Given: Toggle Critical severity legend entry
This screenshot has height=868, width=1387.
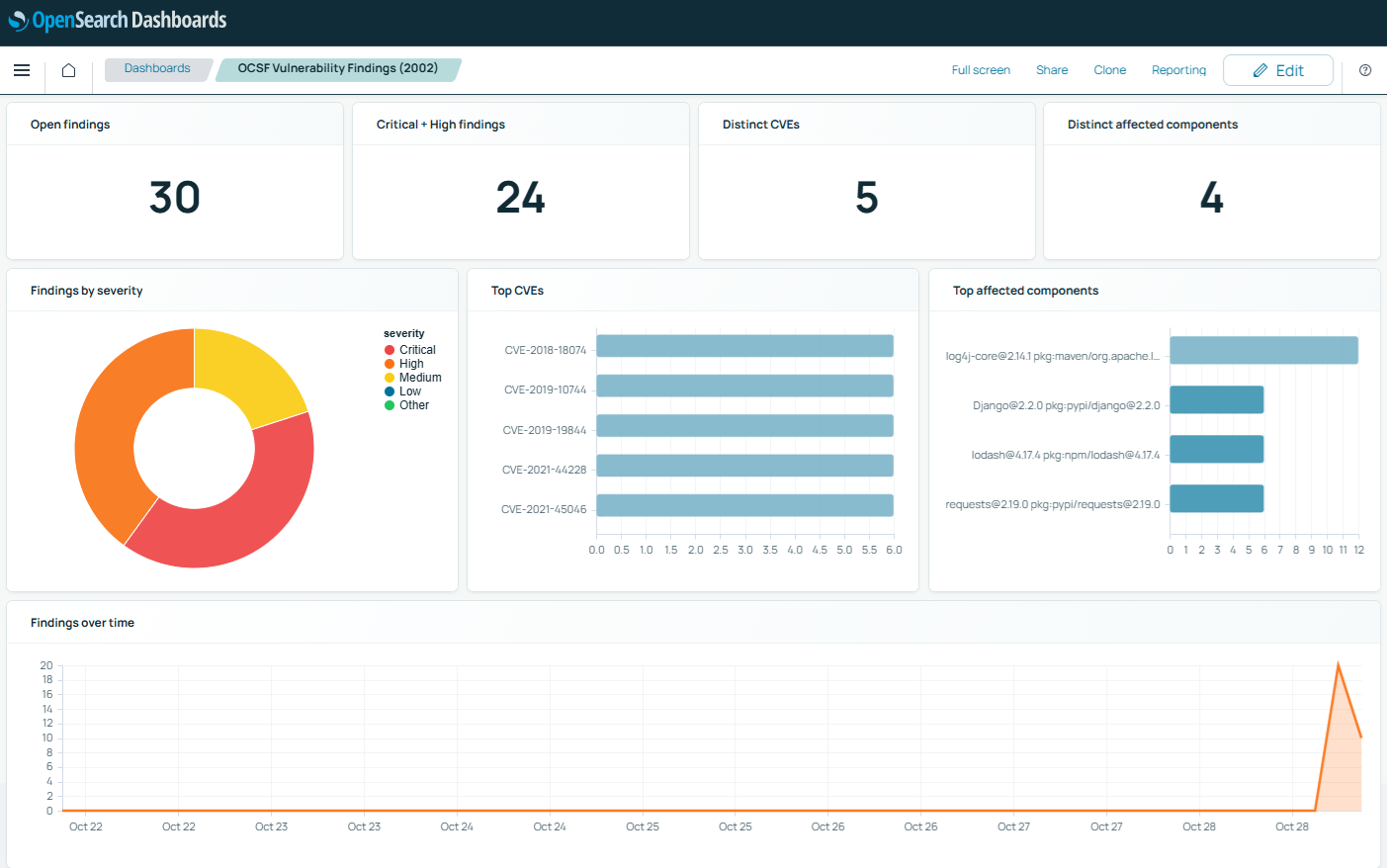Looking at the screenshot, I should (410, 350).
